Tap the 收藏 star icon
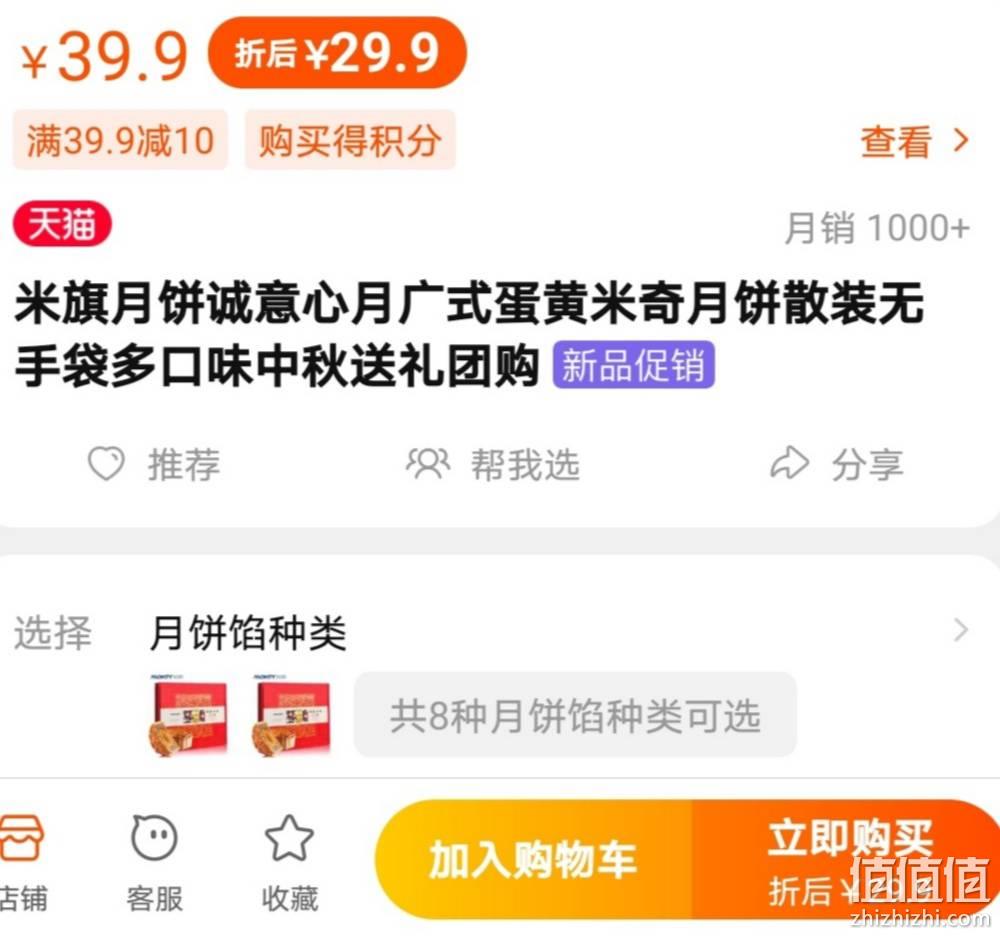1000x936 pixels. click(289, 838)
